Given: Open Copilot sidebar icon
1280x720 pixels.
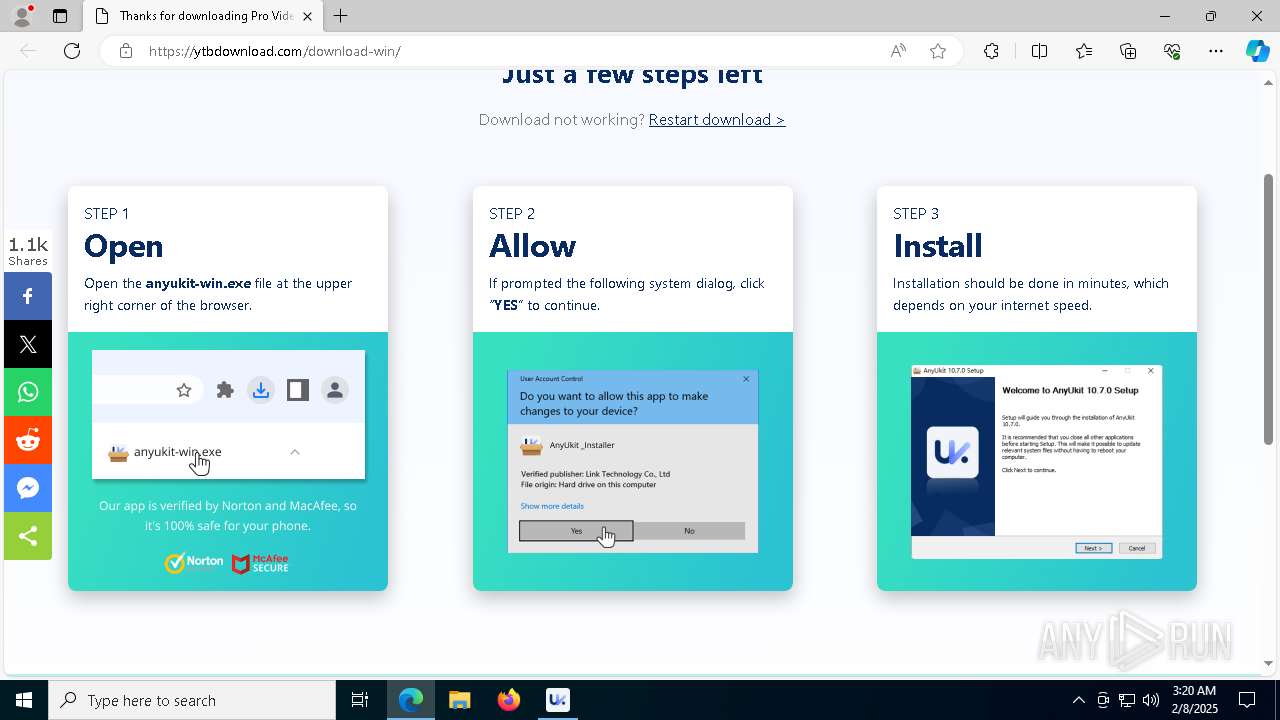Looking at the screenshot, I should [1257, 51].
